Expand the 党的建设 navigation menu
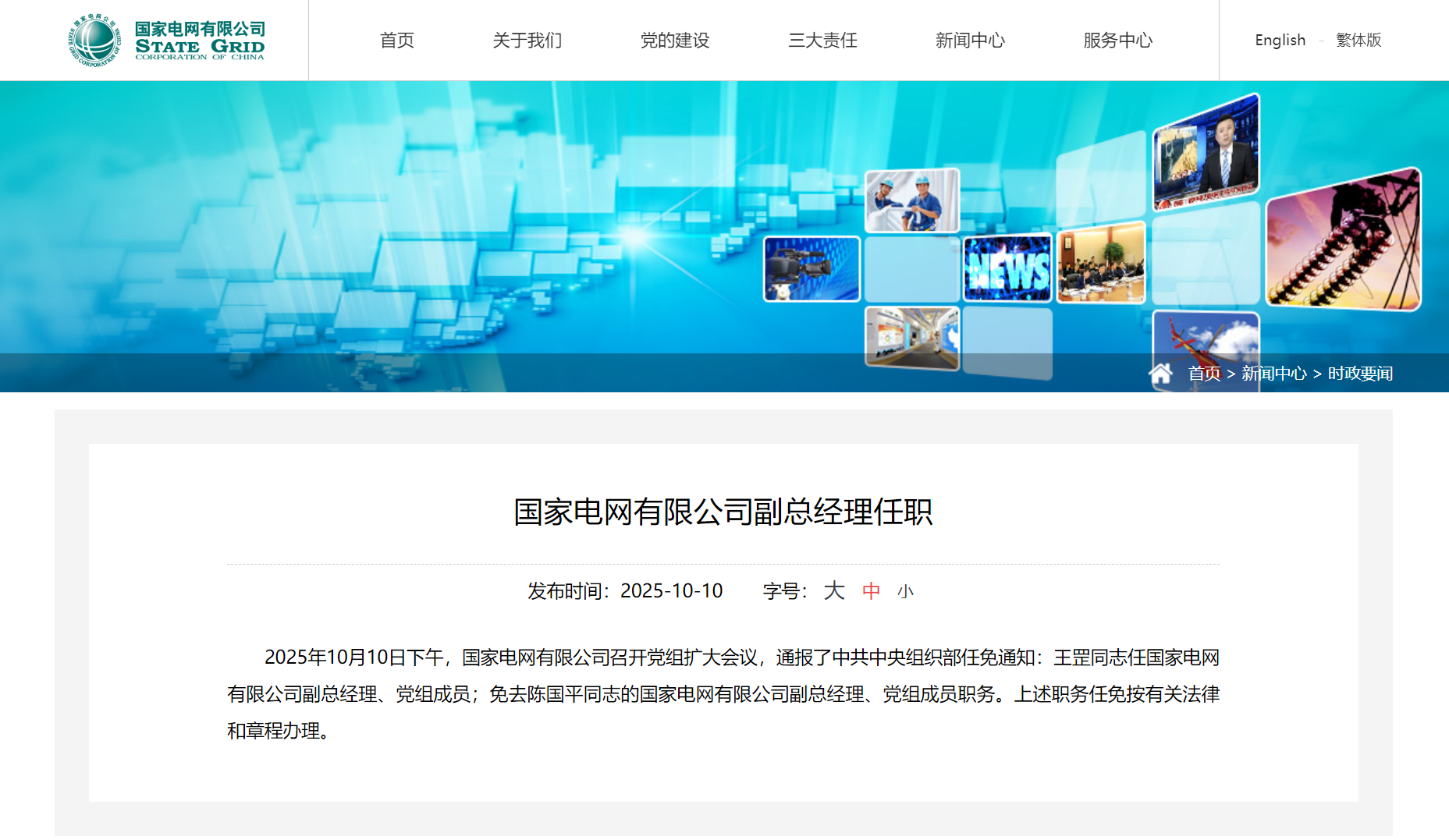 tap(674, 41)
